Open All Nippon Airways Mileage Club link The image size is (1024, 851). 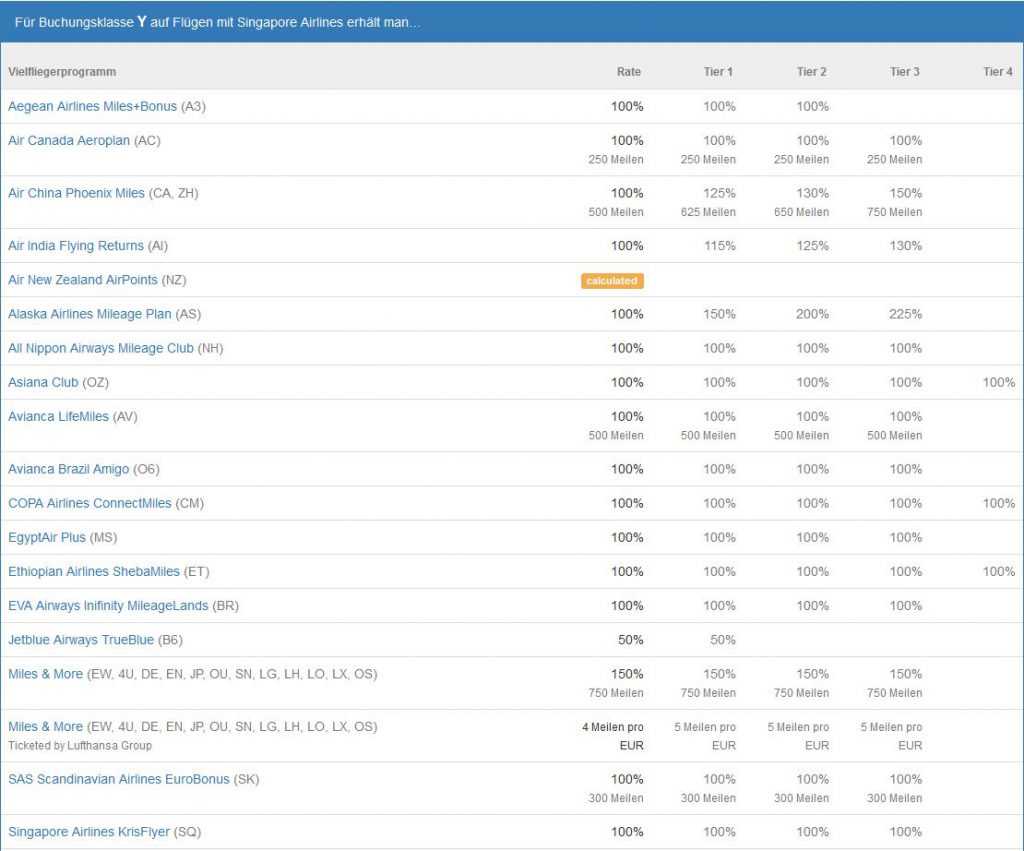pyautogui.click(x=101, y=348)
